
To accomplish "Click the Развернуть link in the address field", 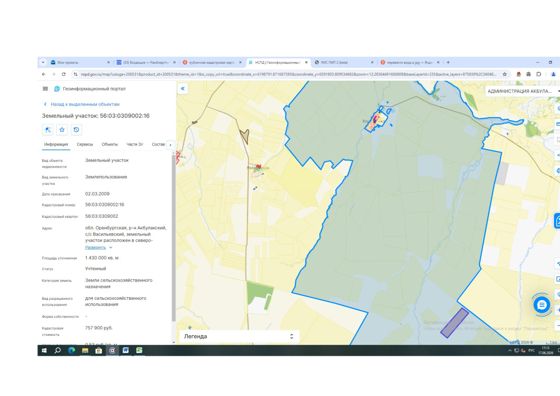I will coord(95,247).
